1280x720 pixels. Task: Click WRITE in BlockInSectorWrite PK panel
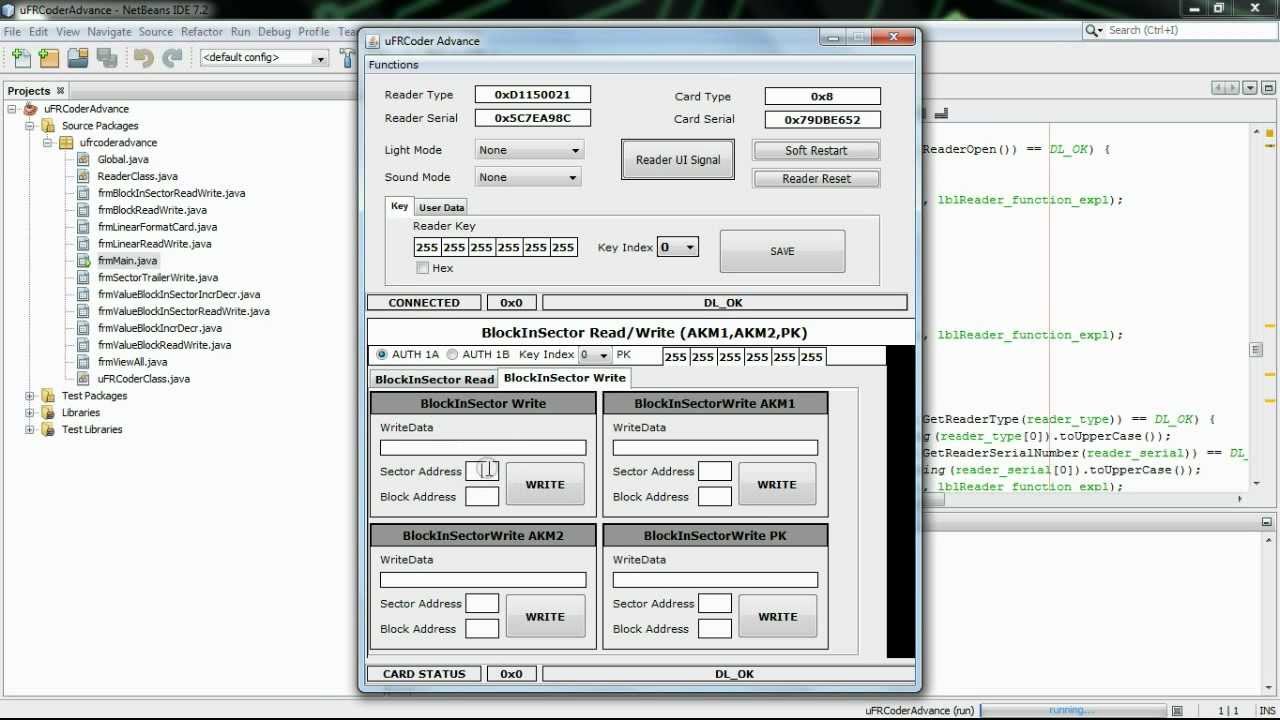(777, 617)
